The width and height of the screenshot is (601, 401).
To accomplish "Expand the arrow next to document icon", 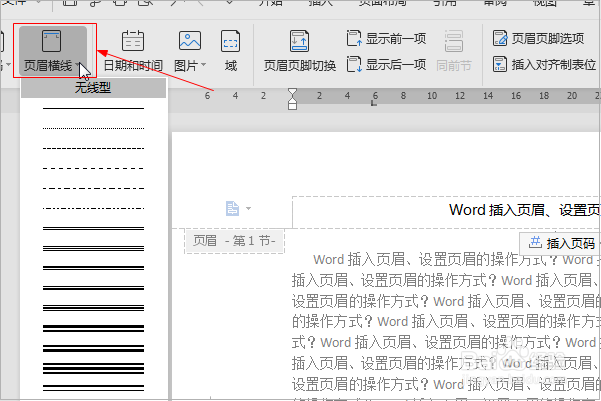I will pyautogui.click(x=248, y=209).
